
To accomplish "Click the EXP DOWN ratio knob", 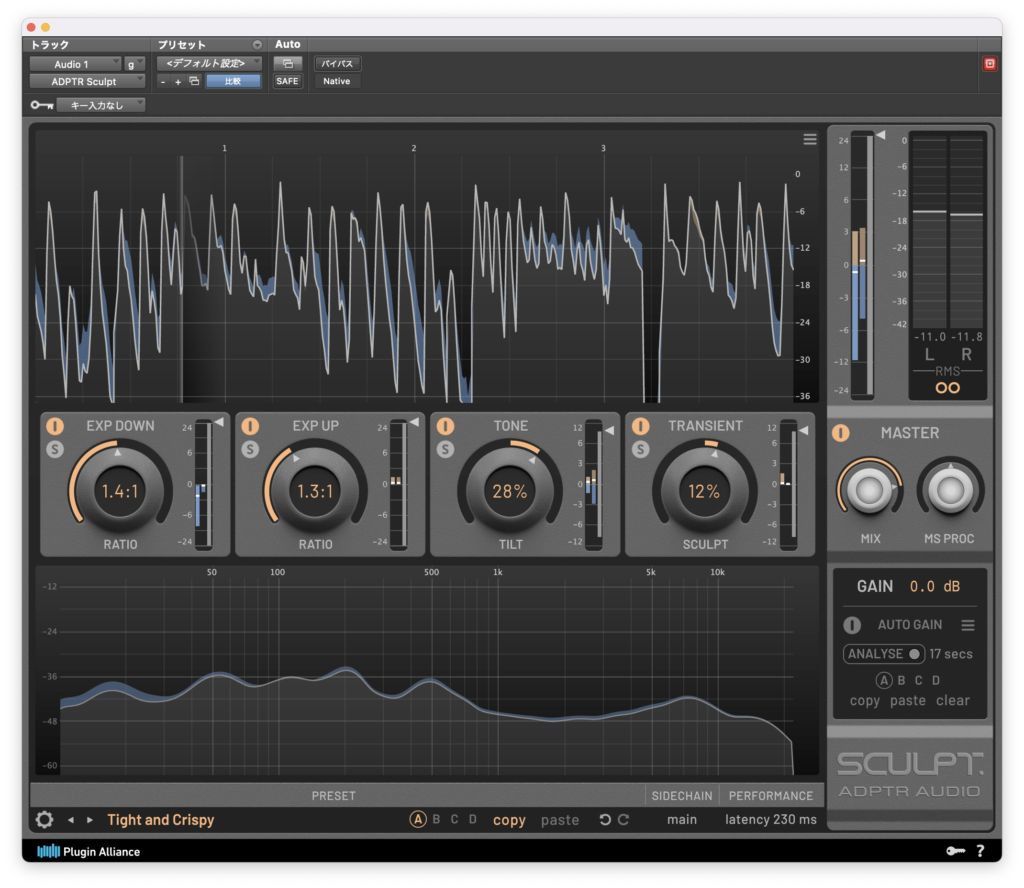I will [120, 491].
